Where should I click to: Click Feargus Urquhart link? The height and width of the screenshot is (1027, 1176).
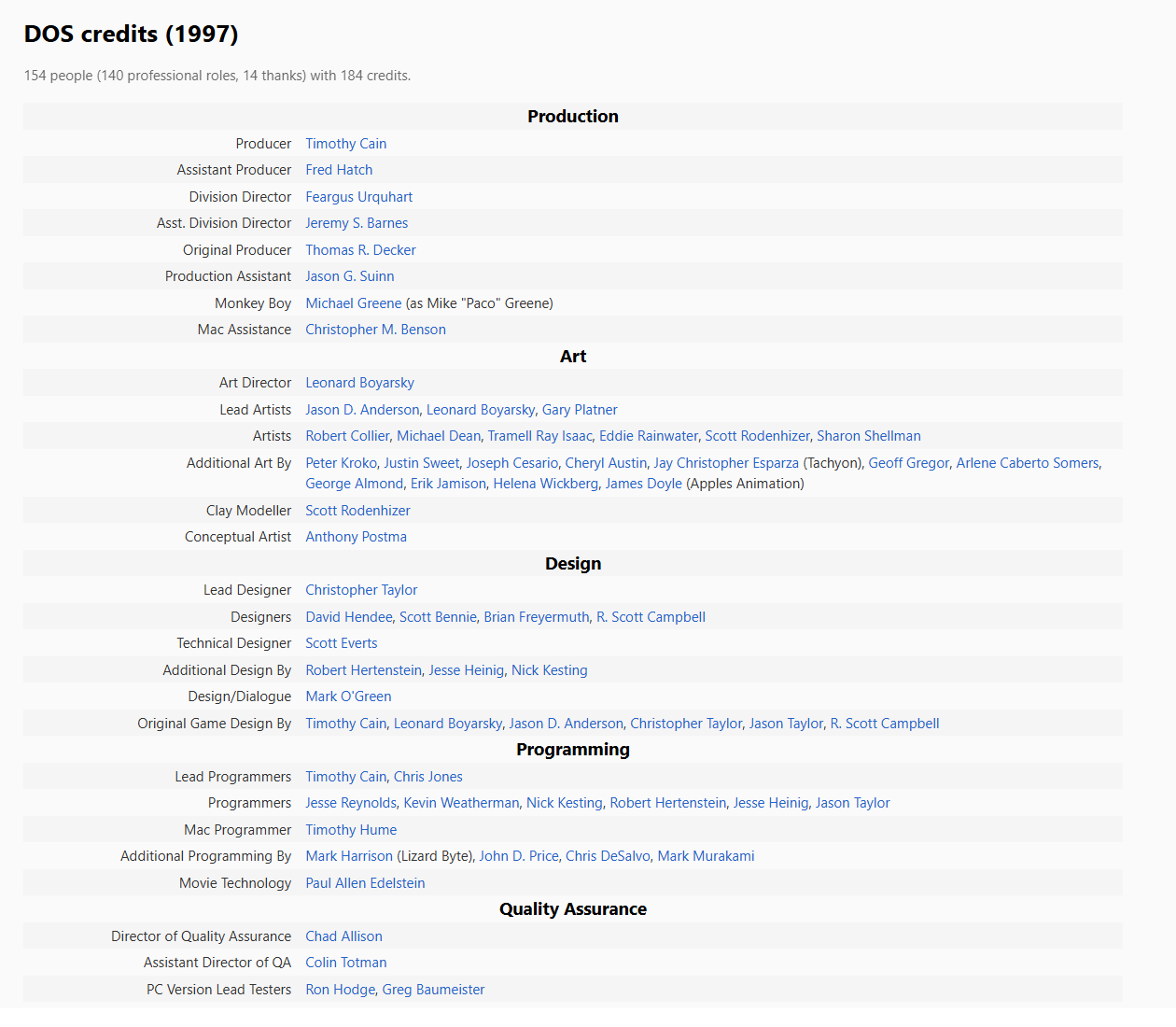[358, 197]
